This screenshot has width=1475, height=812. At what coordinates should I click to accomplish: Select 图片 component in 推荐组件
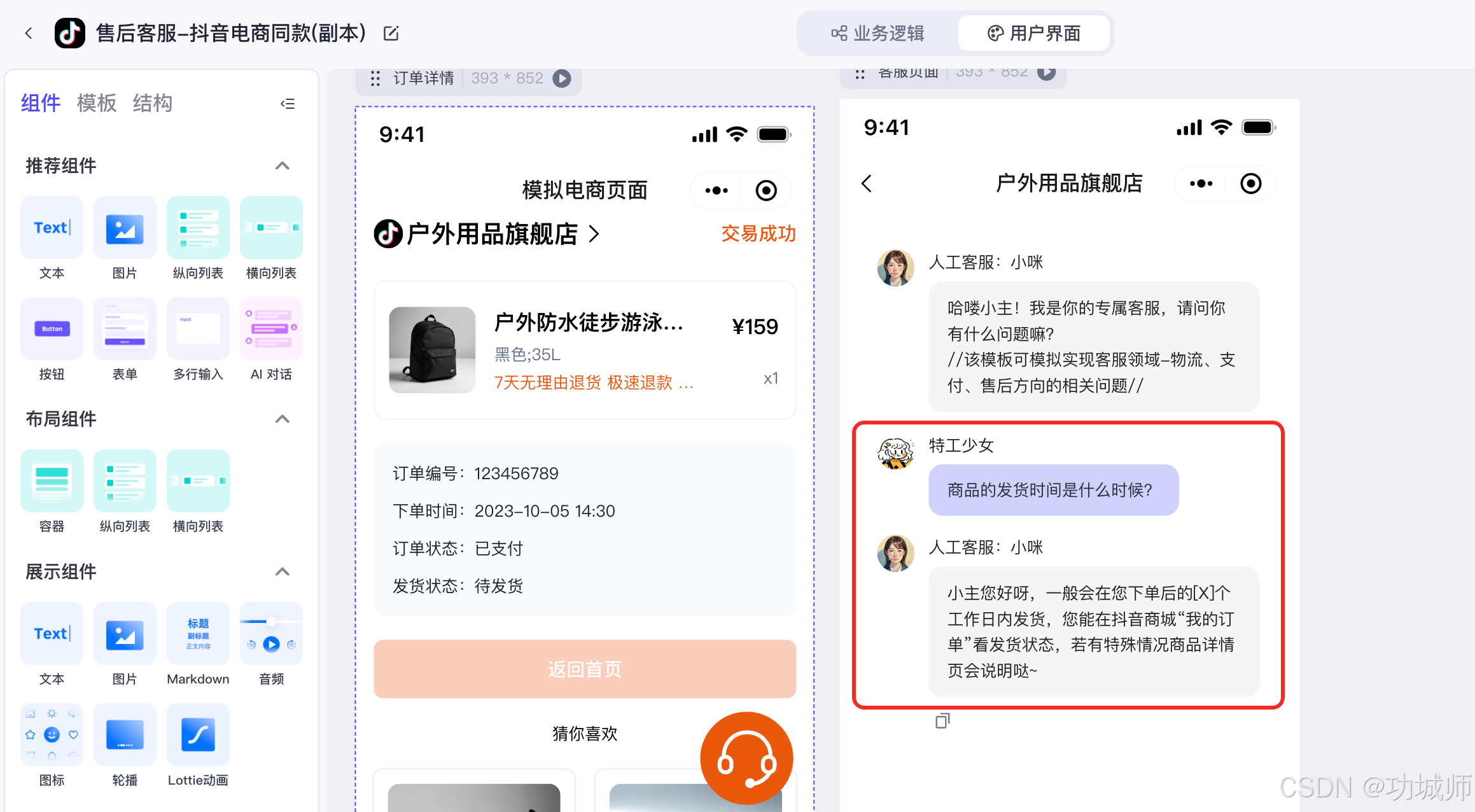pyautogui.click(x=125, y=238)
